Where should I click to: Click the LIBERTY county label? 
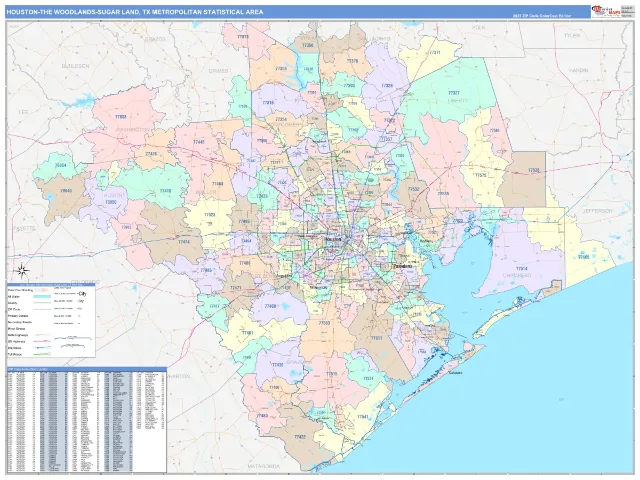click(458, 100)
